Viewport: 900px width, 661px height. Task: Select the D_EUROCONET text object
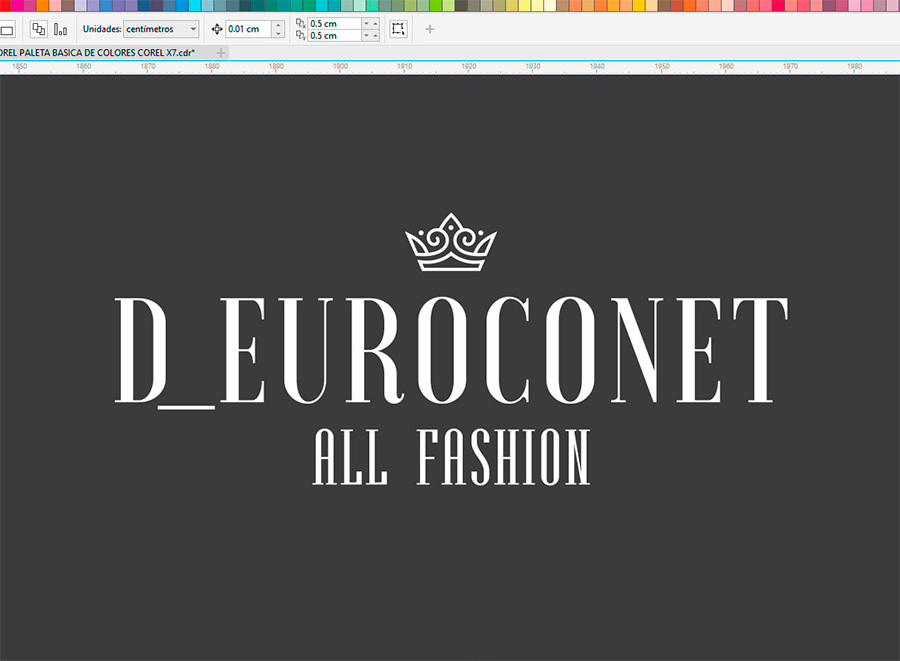point(451,350)
